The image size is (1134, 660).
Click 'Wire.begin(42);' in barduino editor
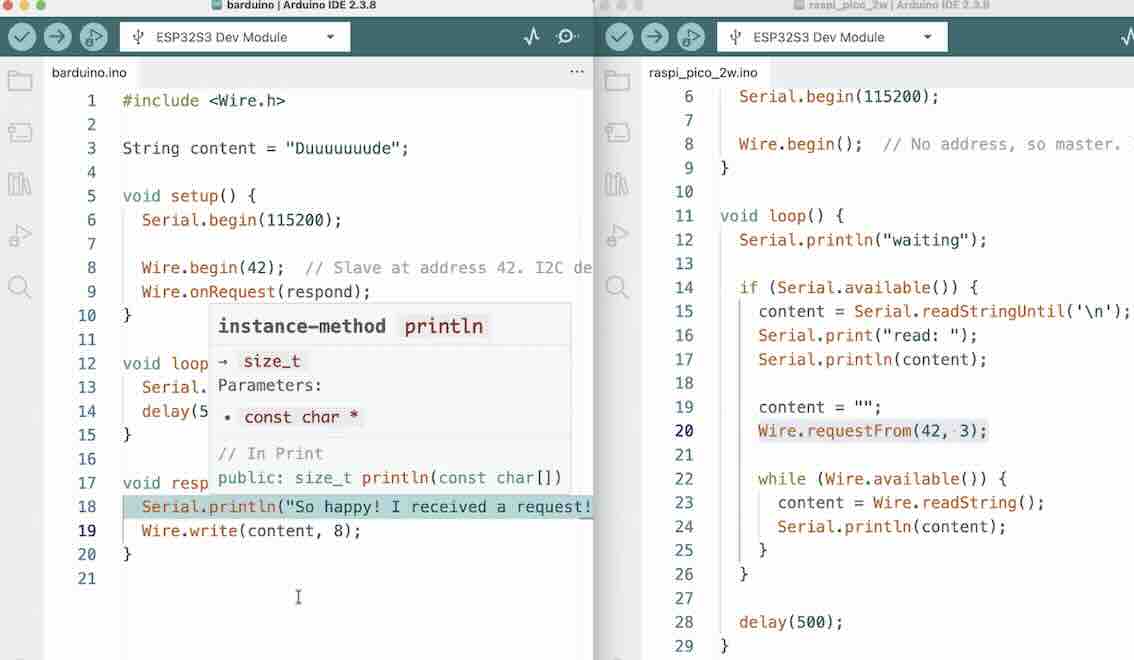(x=213, y=267)
